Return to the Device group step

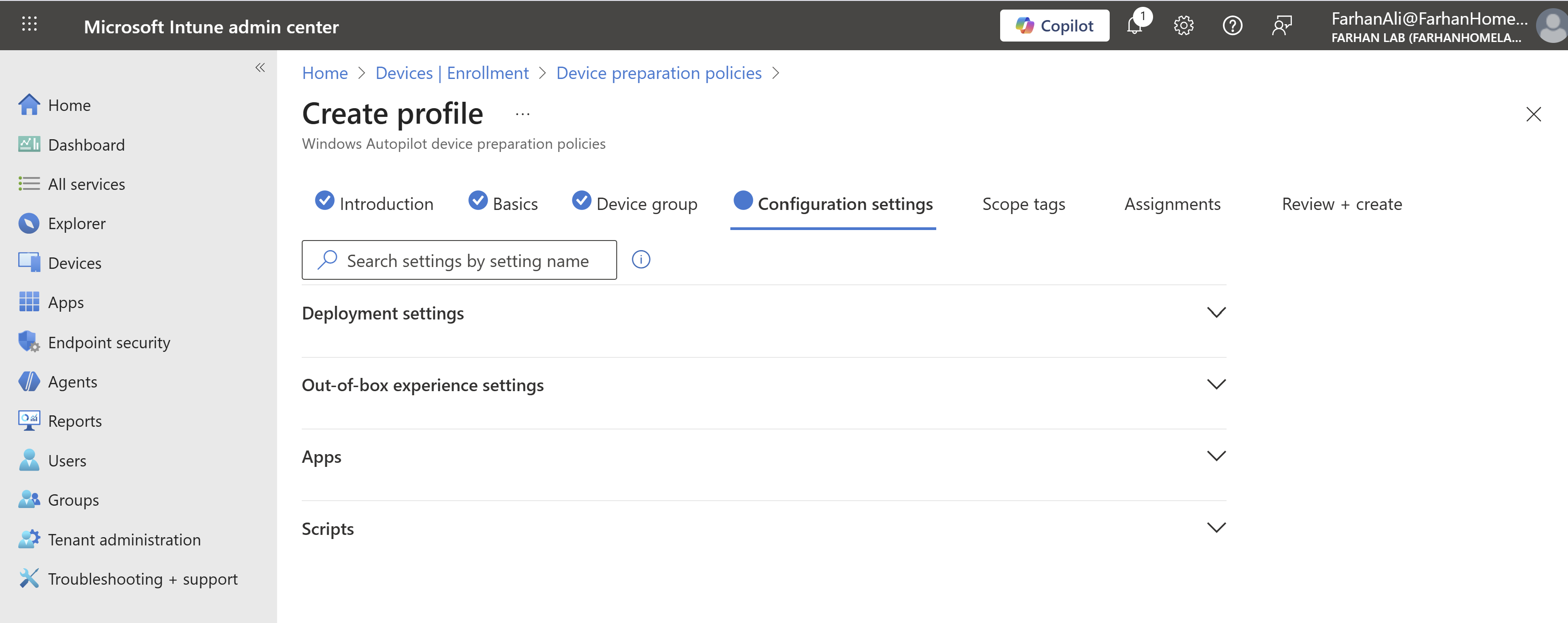coord(646,204)
